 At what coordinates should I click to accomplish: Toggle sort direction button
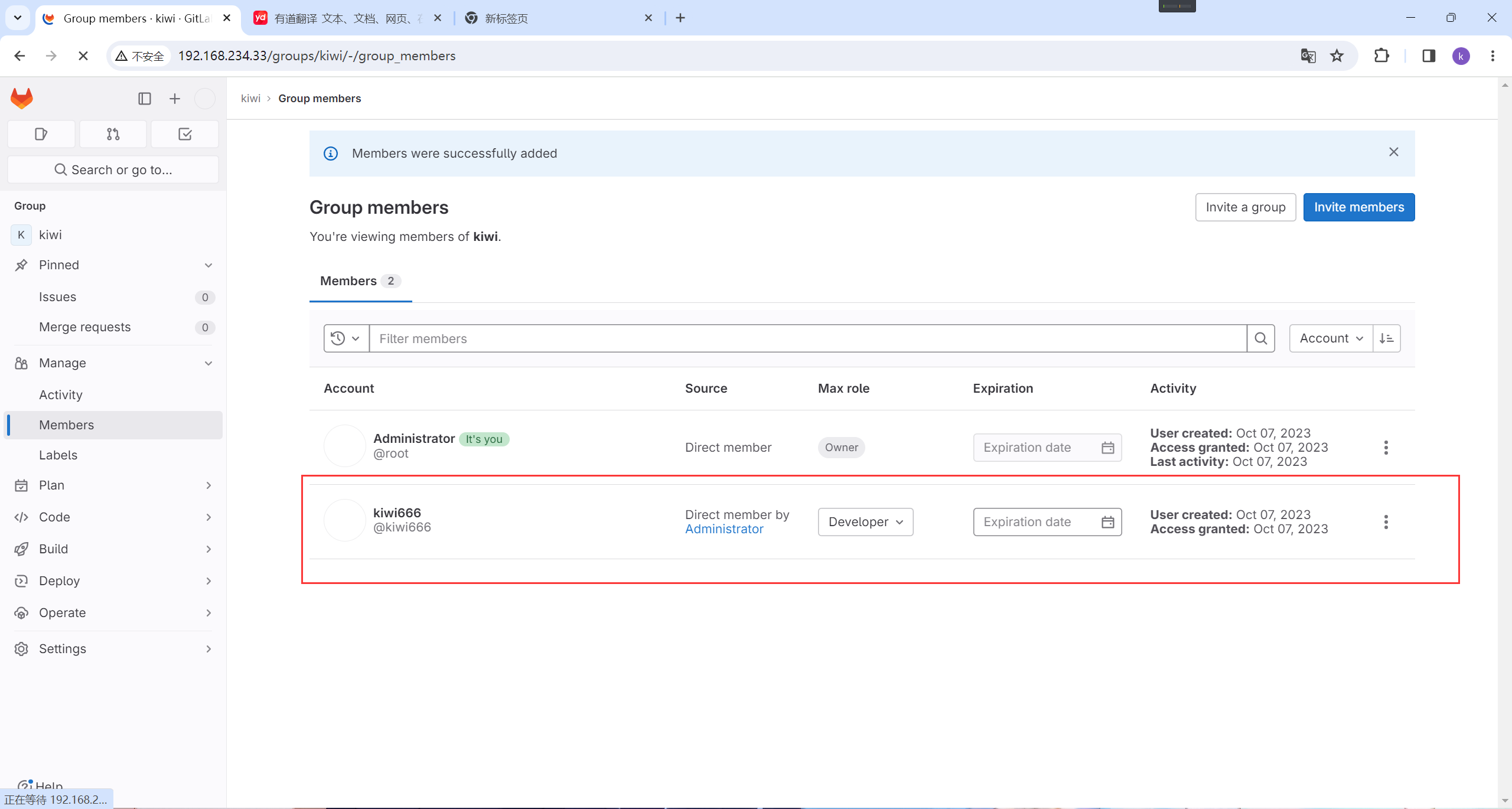1386,338
